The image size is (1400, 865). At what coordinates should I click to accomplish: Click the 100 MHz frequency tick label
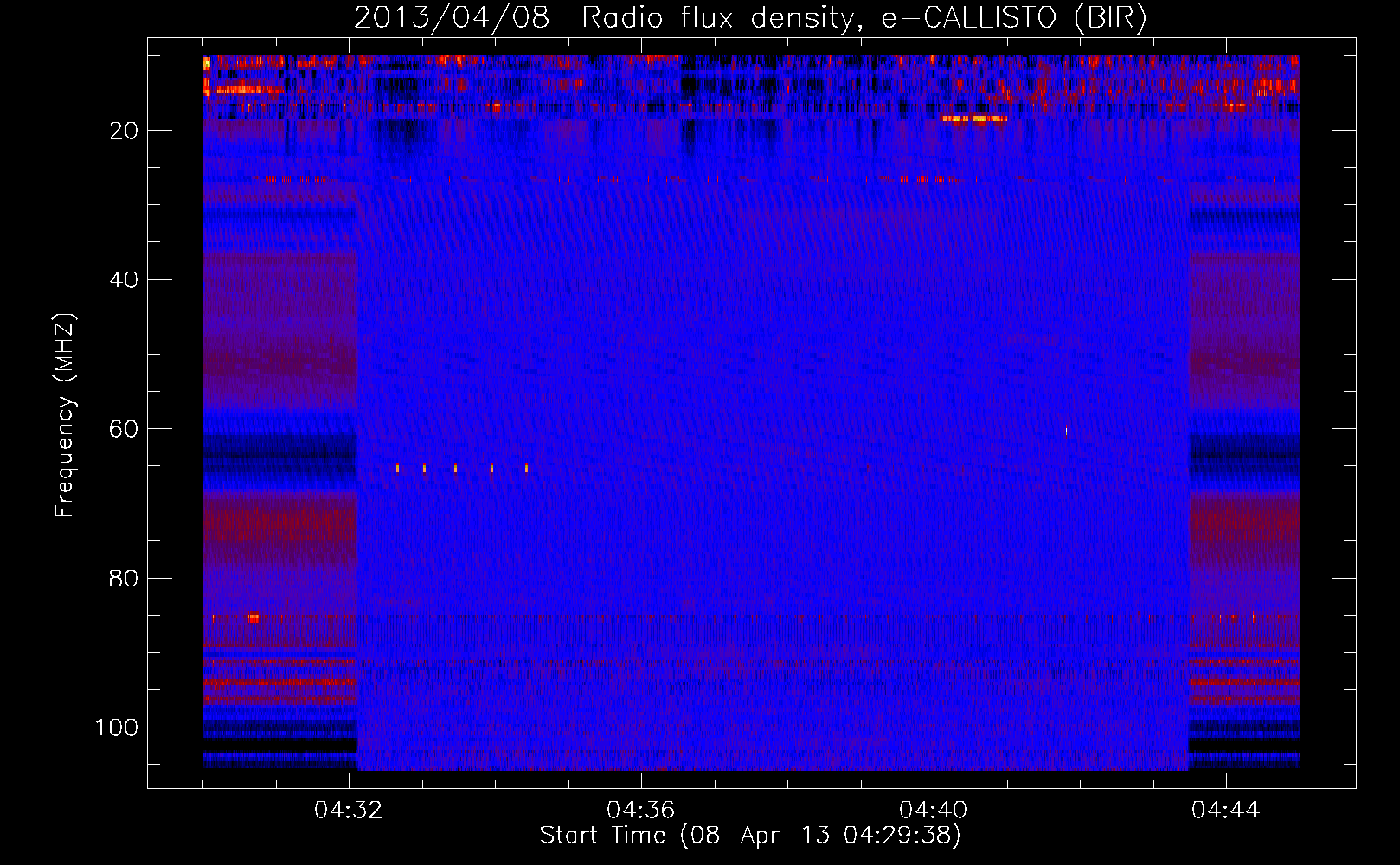click(117, 727)
